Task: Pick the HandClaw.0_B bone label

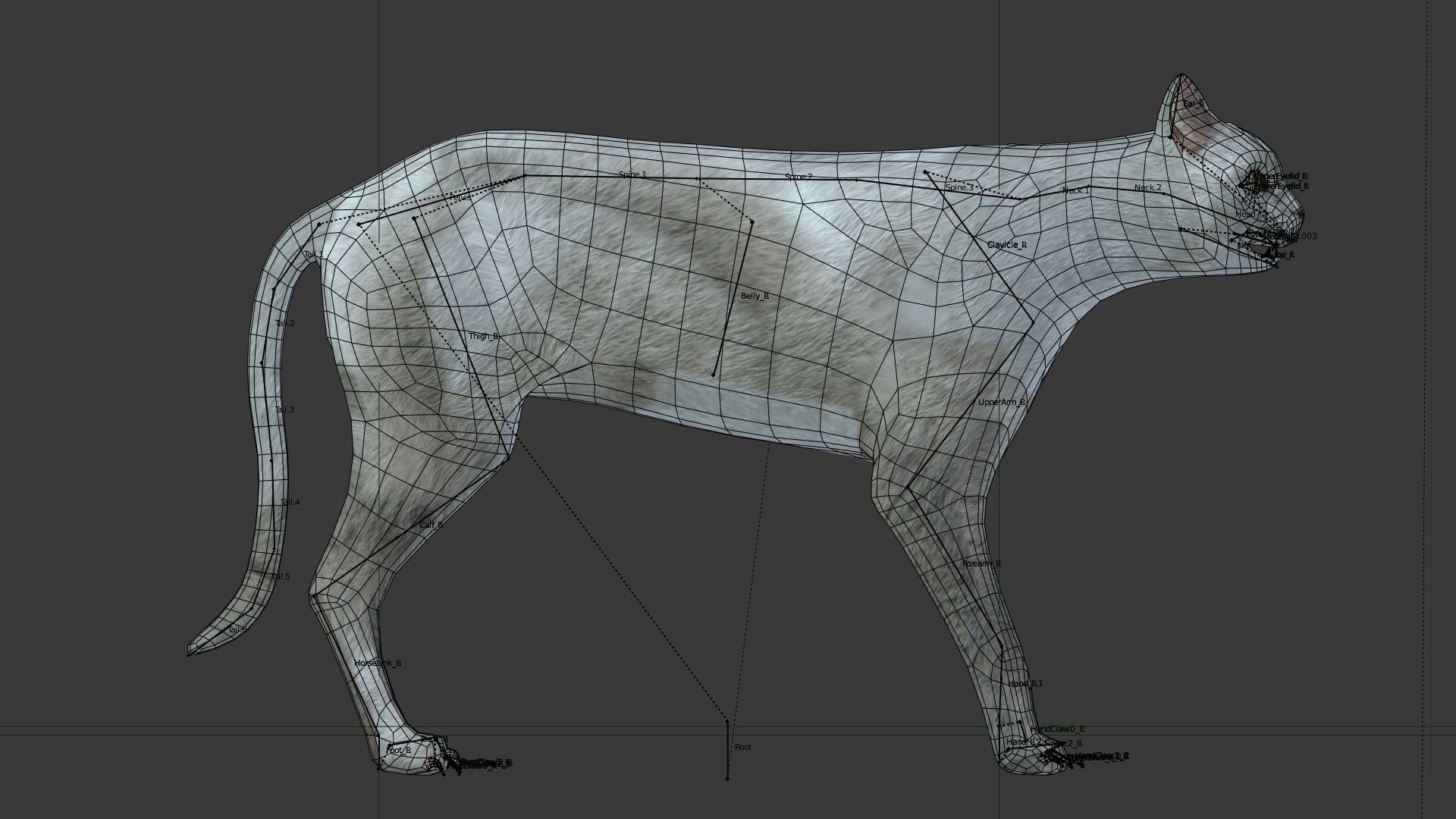Action: click(x=1057, y=730)
